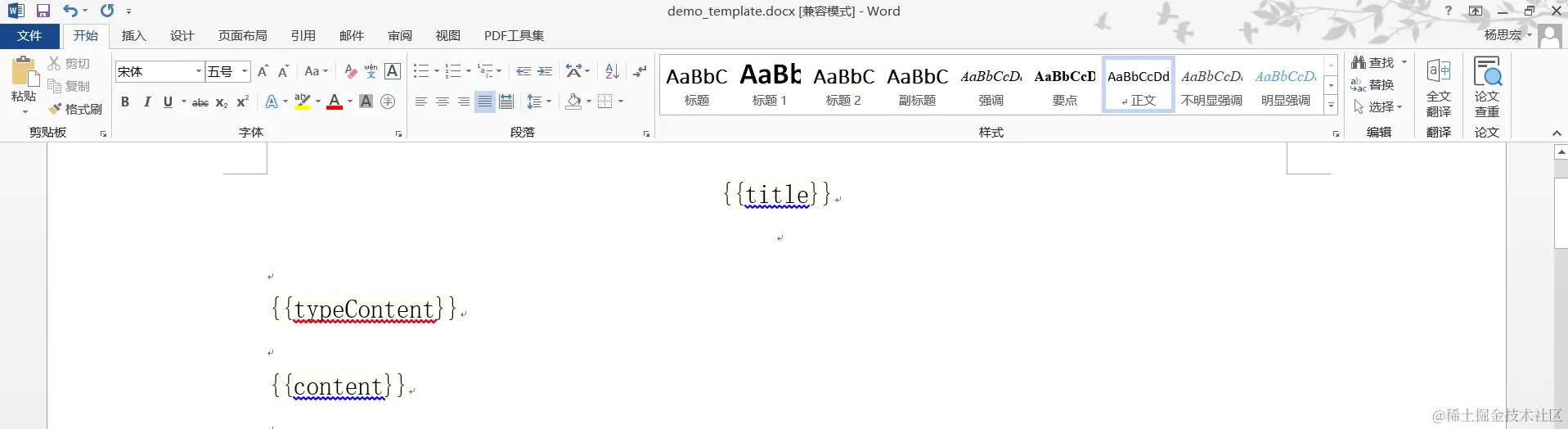1568x429 pixels.
Task: Apply text highlight color
Action: coord(302,102)
